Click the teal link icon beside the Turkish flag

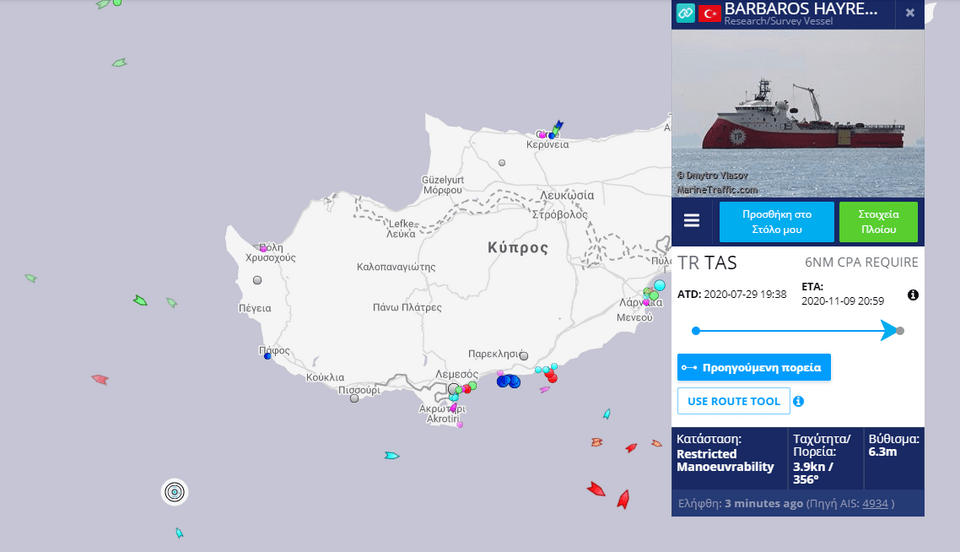coord(685,13)
